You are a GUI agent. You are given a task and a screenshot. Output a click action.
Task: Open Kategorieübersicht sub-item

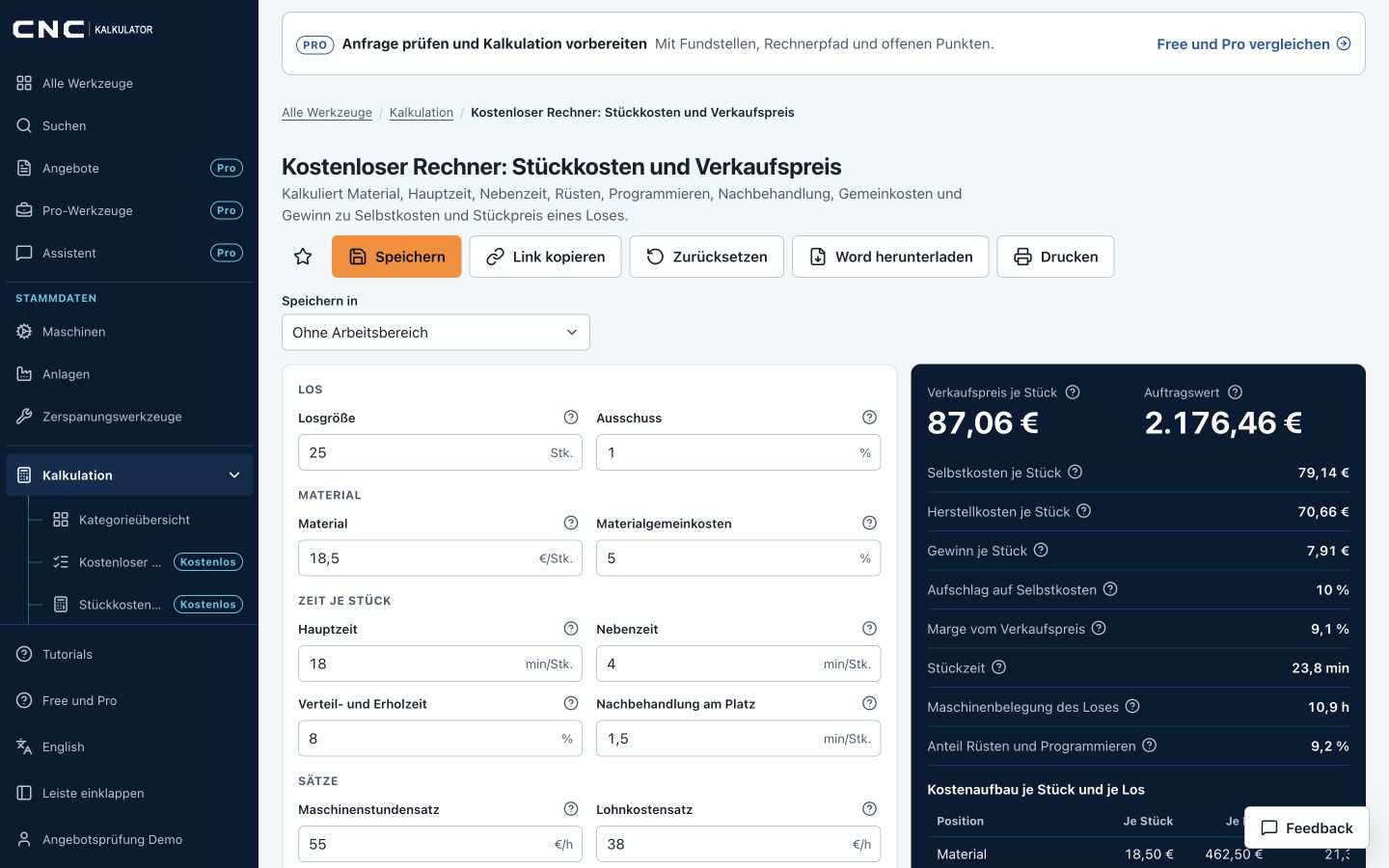pos(147,520)
